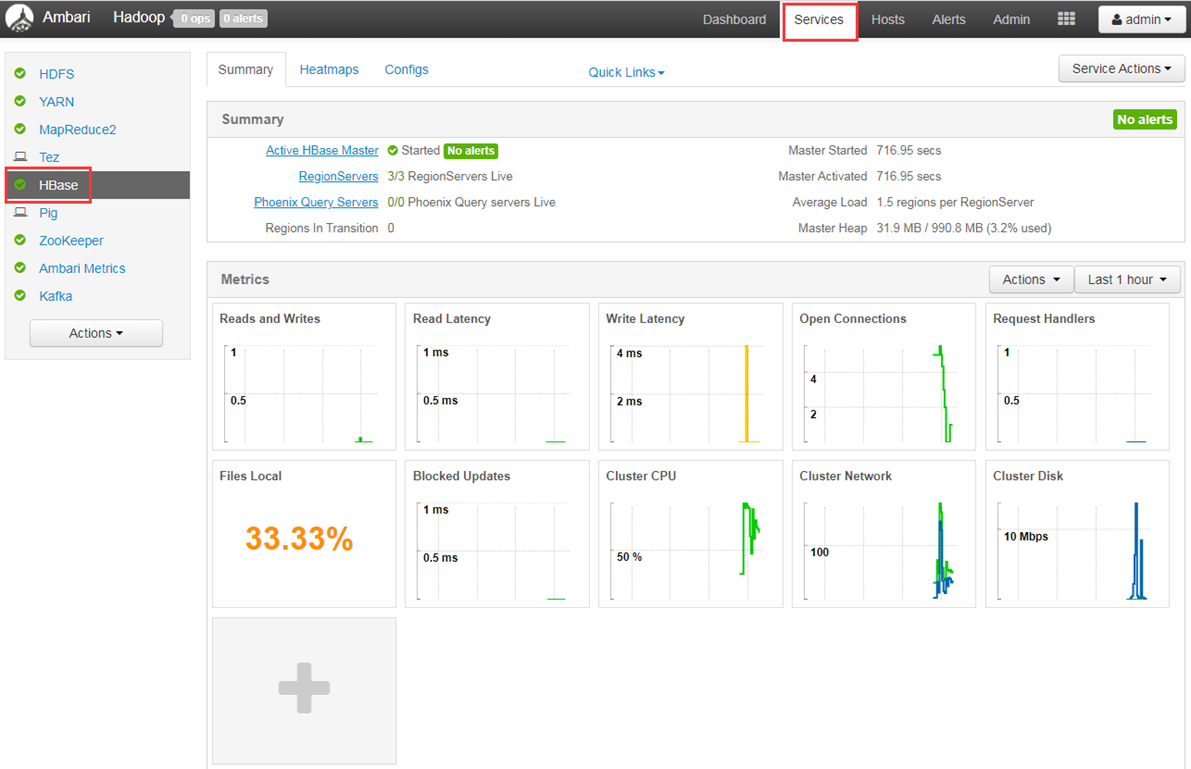Select the HBase service
The image size is (1191, 769).
58,185
